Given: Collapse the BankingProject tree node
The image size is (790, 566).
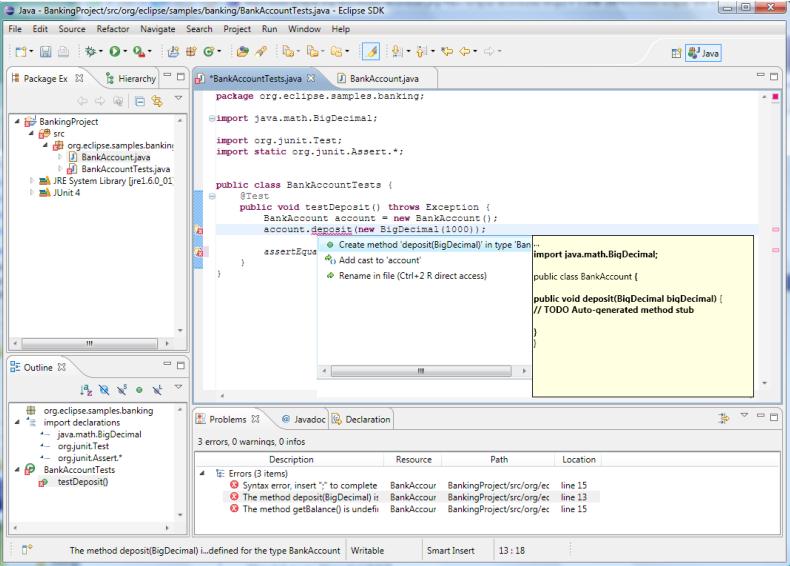Looking at the screenshot, I should [x=17, y=121].
